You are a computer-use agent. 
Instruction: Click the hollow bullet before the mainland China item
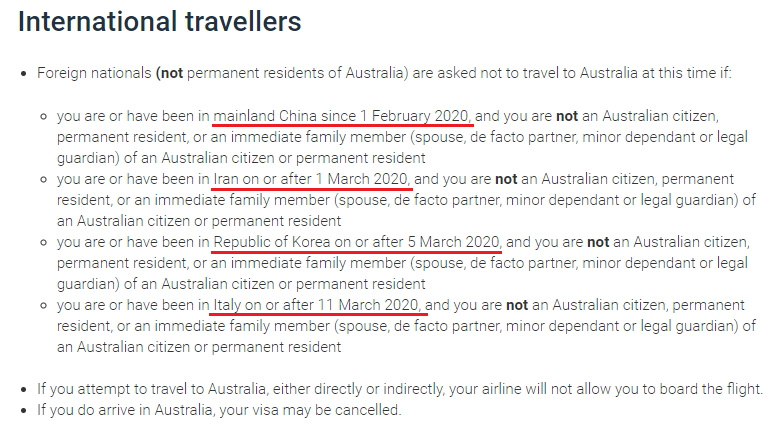tap(43, 117)
